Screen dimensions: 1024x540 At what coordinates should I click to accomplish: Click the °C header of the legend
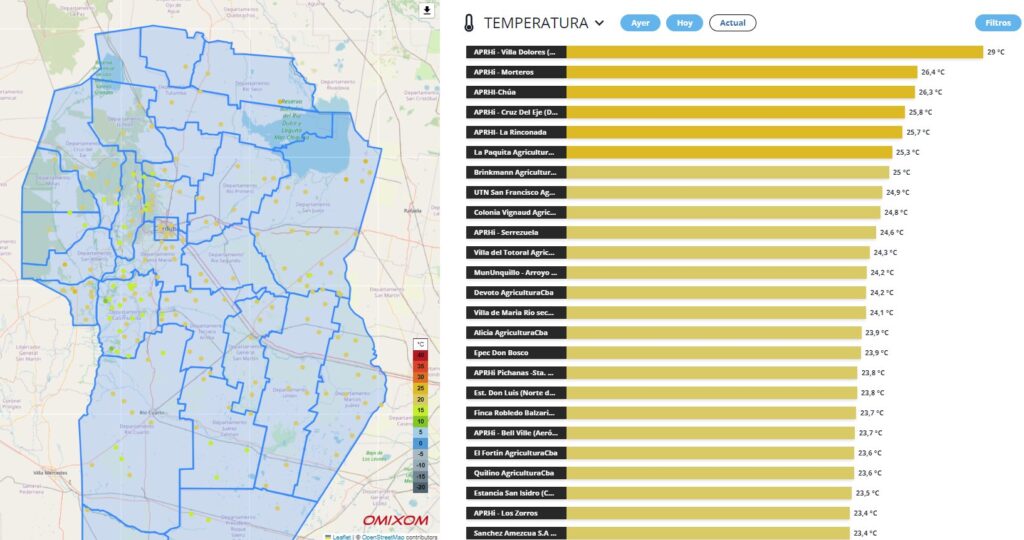pyautogui.click(x=421, y=344)
